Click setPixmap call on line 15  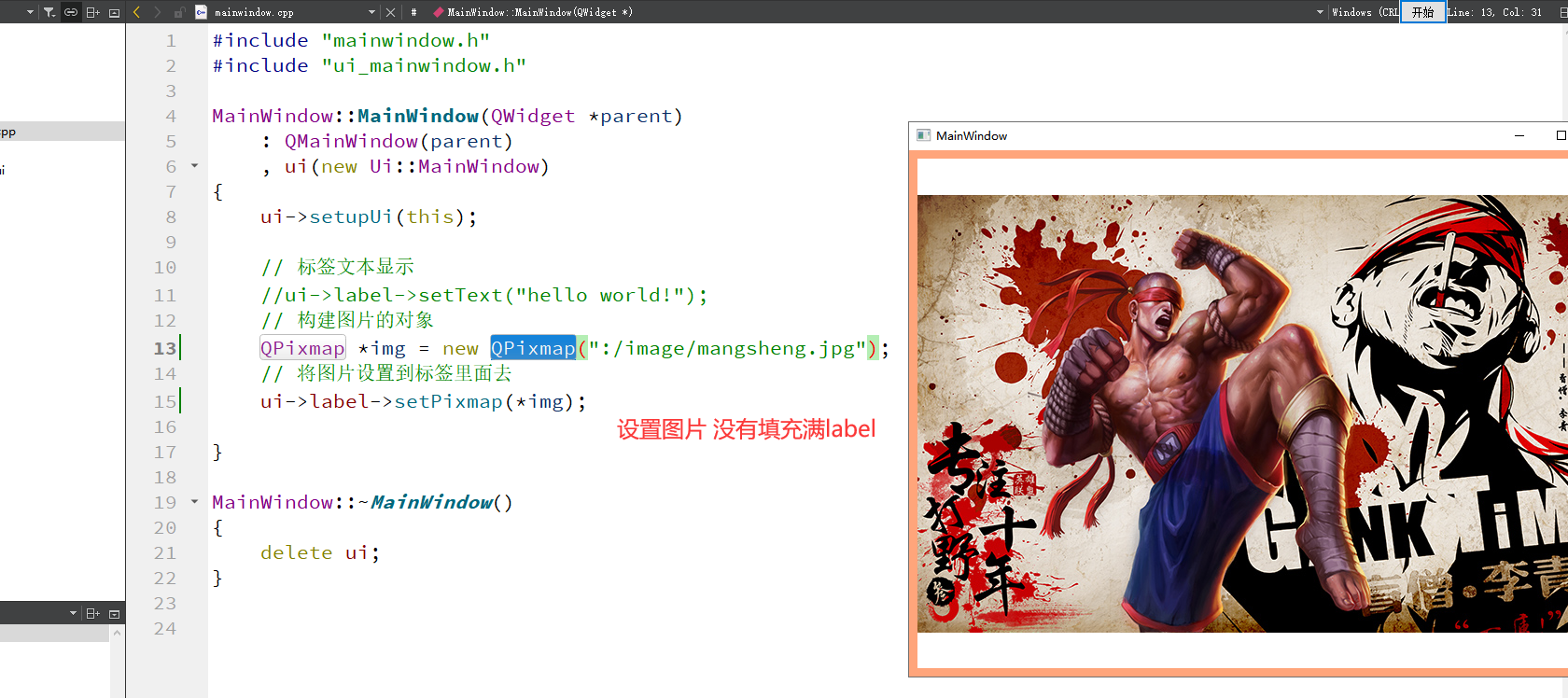(x=448, y=402)
